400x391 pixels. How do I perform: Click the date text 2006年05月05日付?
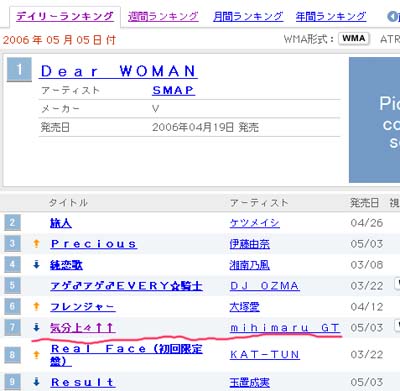(59, 40)
